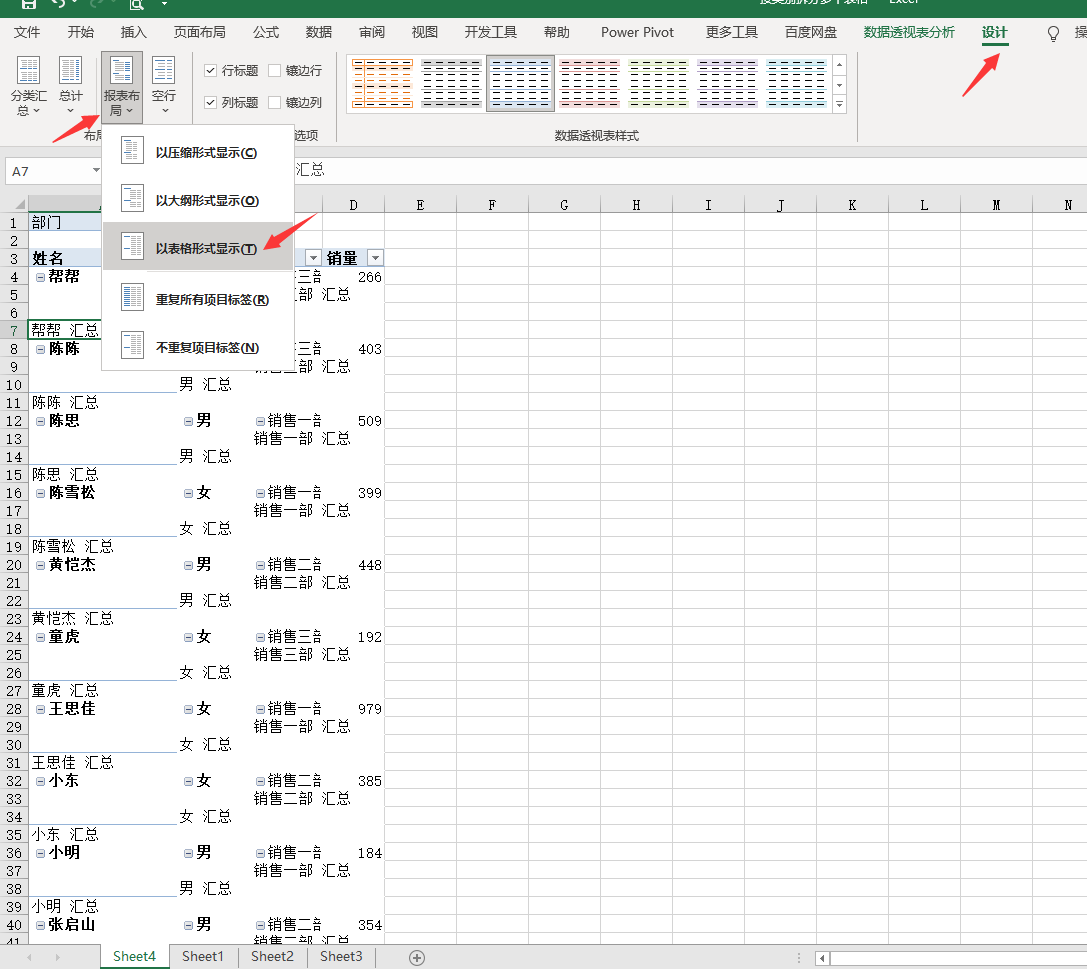1087x969 pixels.
Task: Go to previous sheet tab arrow
Action: (x=29, y=957)
